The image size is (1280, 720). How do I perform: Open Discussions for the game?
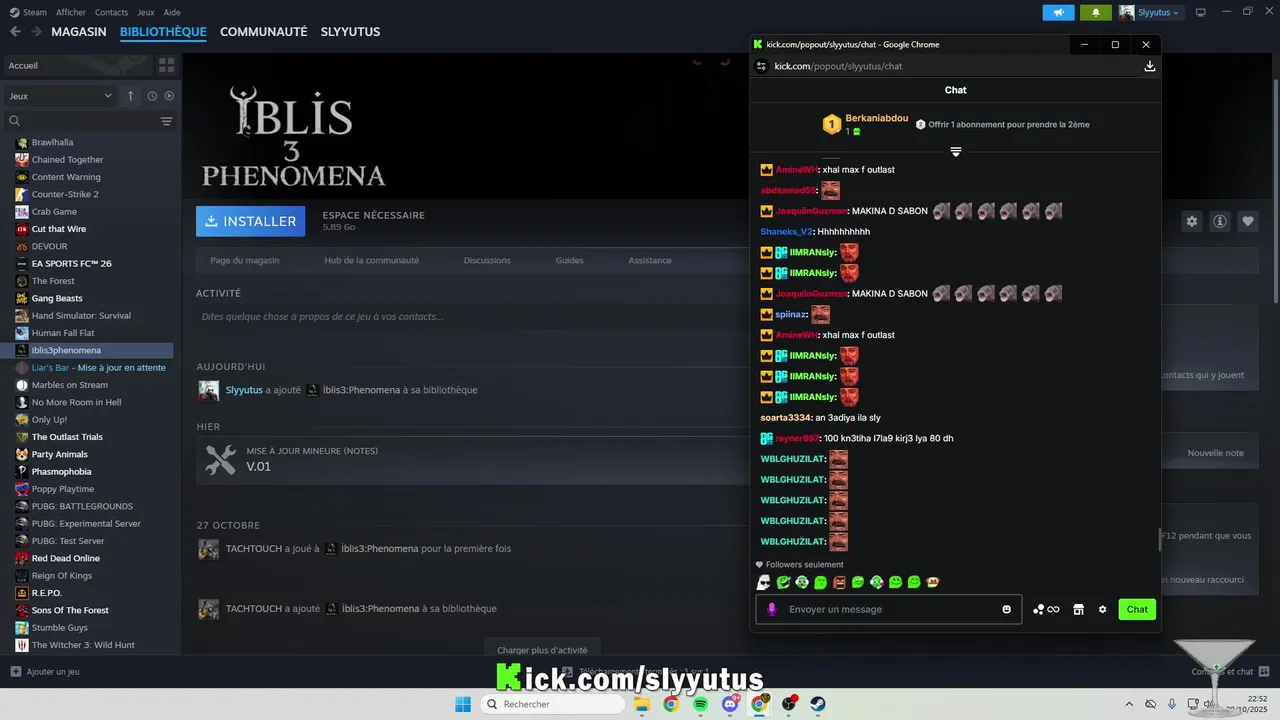[x=487, y=260]
